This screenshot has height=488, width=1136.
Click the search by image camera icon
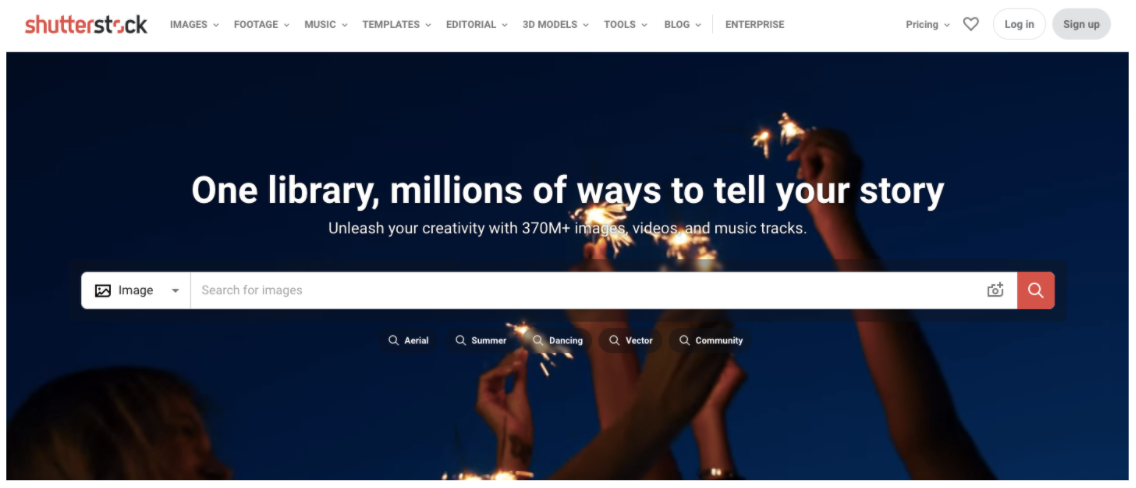point(995,290)
